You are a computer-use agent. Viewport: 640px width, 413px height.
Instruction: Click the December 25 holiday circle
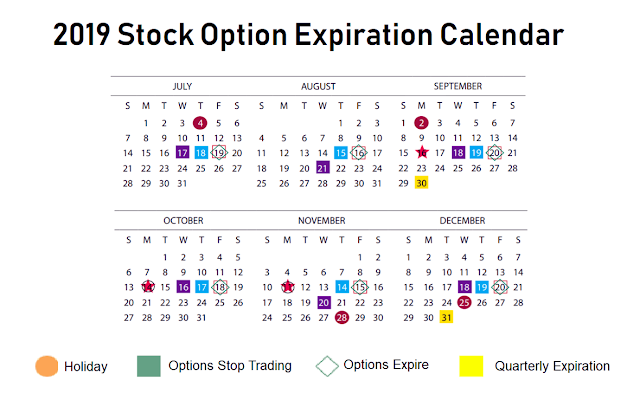click(464, 302)
